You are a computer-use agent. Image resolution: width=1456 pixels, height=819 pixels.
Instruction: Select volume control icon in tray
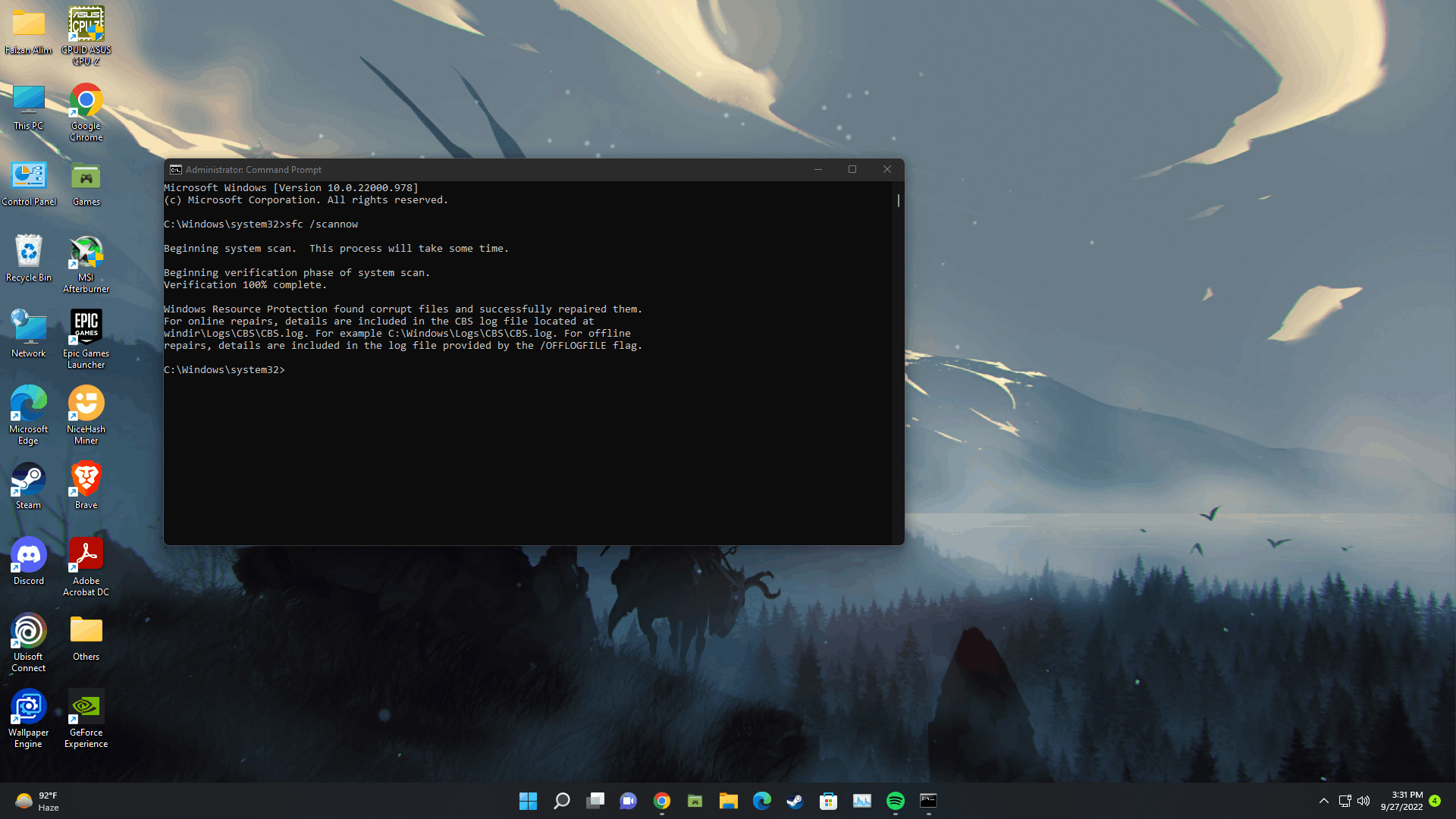coord(1363,800)
